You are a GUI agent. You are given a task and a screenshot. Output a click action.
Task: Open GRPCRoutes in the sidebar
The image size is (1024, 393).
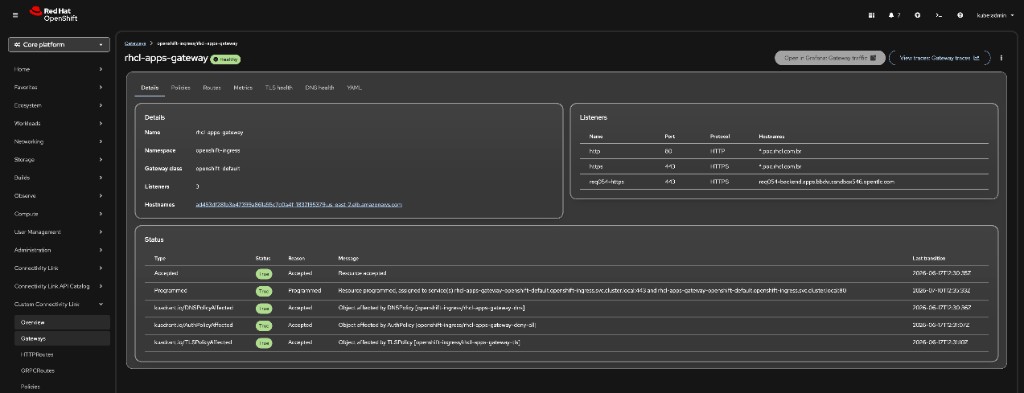tap(62, 371)
